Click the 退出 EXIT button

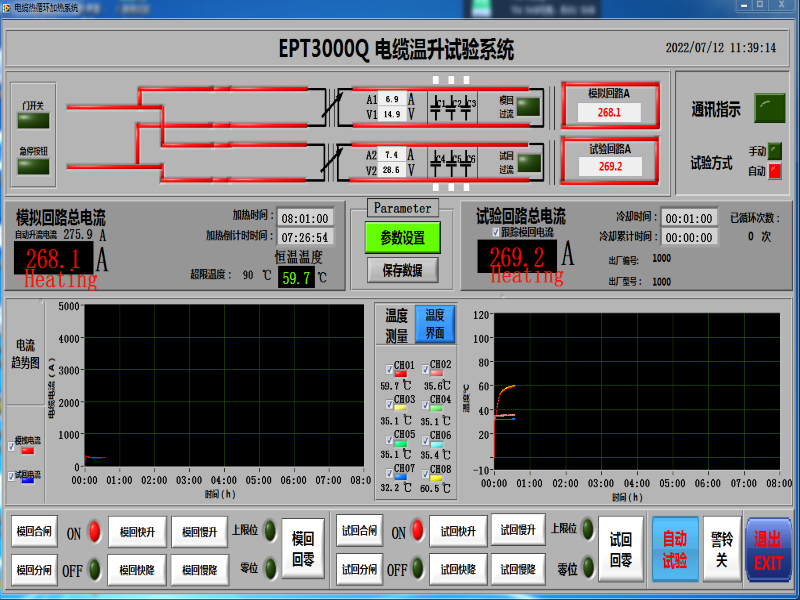click(768, 550)
